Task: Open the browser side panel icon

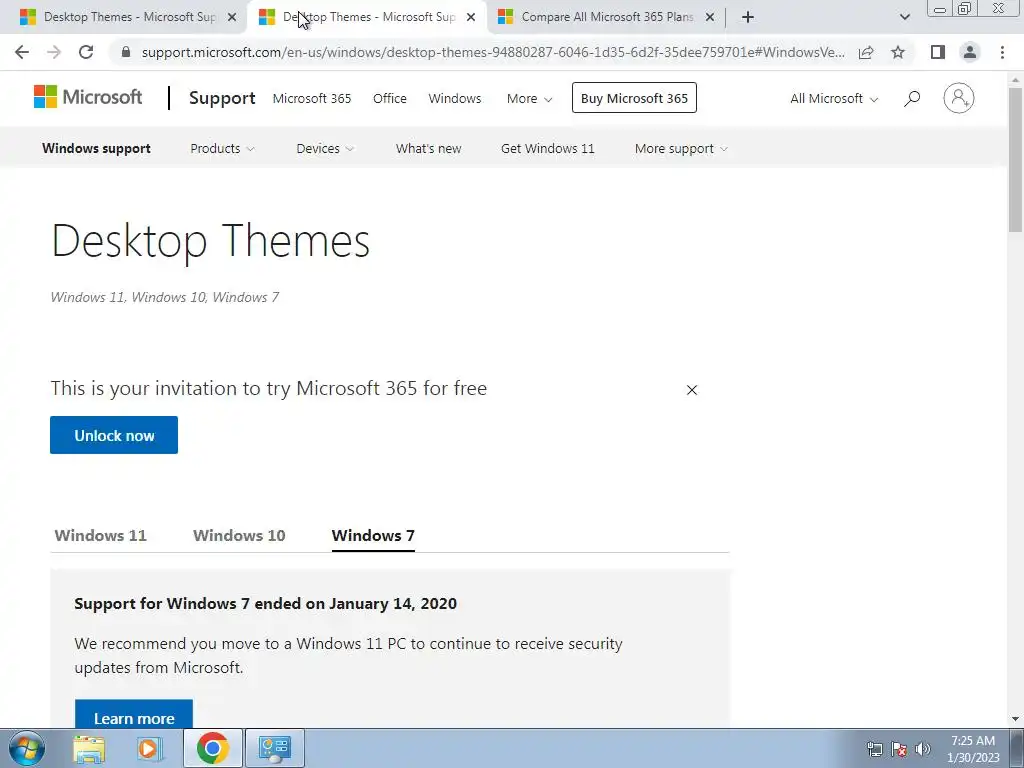Action: tap(938, 52)
